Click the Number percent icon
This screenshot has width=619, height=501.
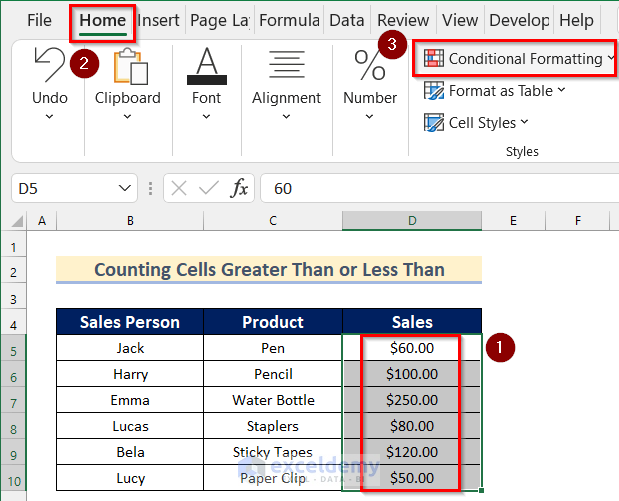[x=370, y=66]
